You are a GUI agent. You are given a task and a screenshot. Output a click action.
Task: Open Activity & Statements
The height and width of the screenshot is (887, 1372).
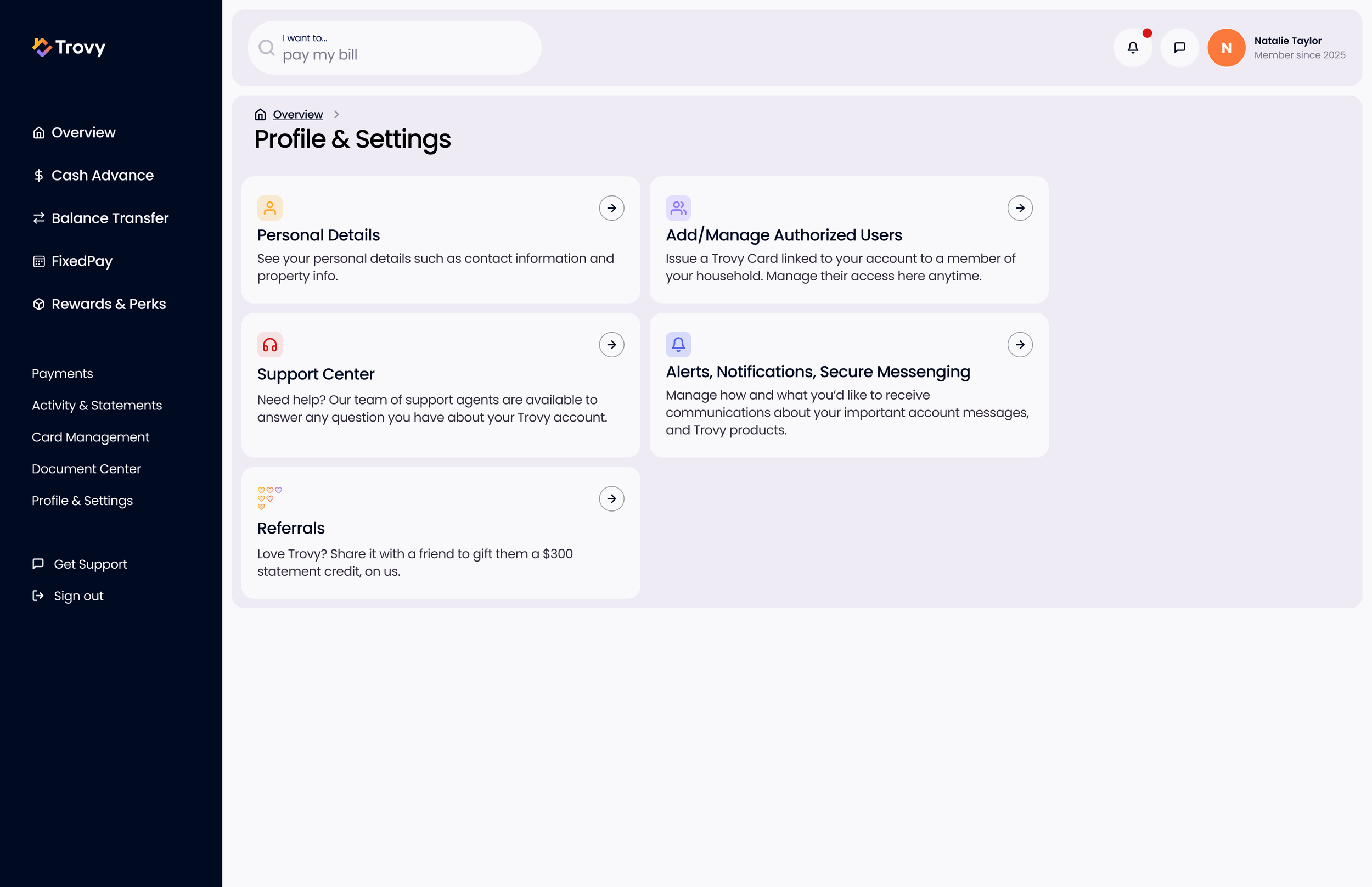coord(97,406)
